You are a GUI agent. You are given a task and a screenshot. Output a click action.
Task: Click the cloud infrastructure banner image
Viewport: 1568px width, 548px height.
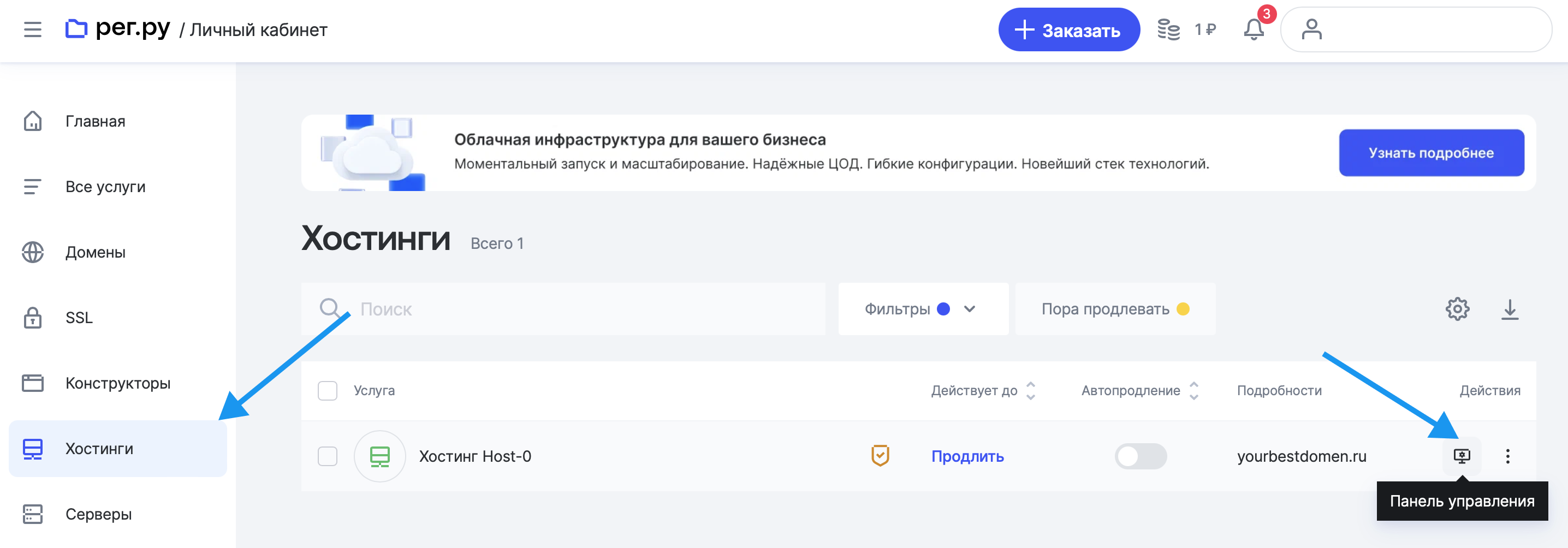pos(372,153)
